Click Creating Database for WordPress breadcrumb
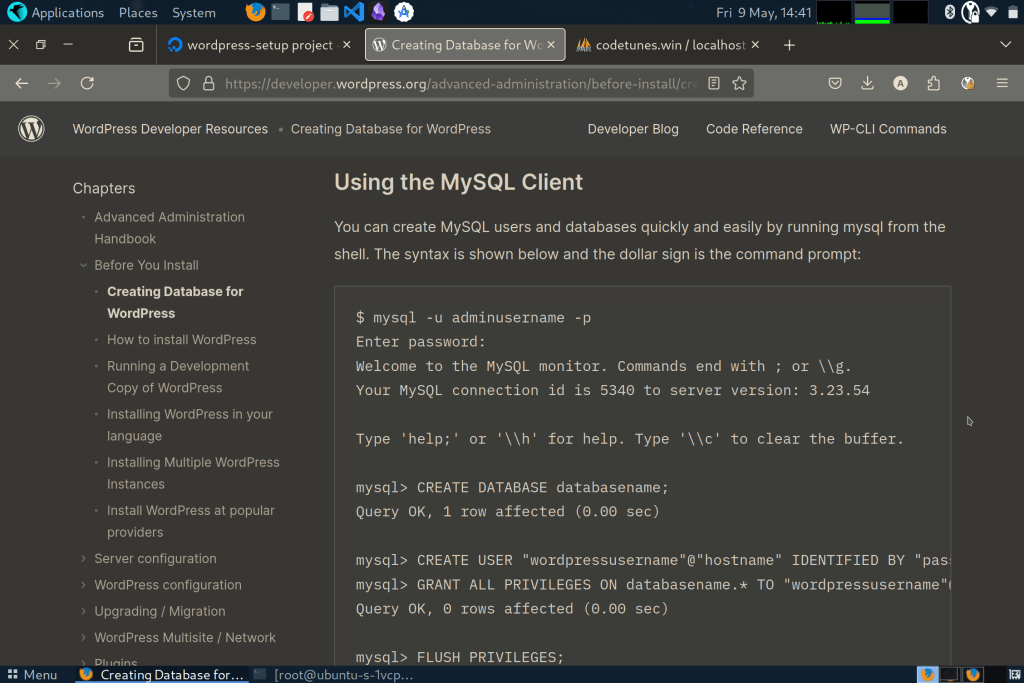Image resolution: width=1024 pixels, height=683 pixels. (391, 129)
